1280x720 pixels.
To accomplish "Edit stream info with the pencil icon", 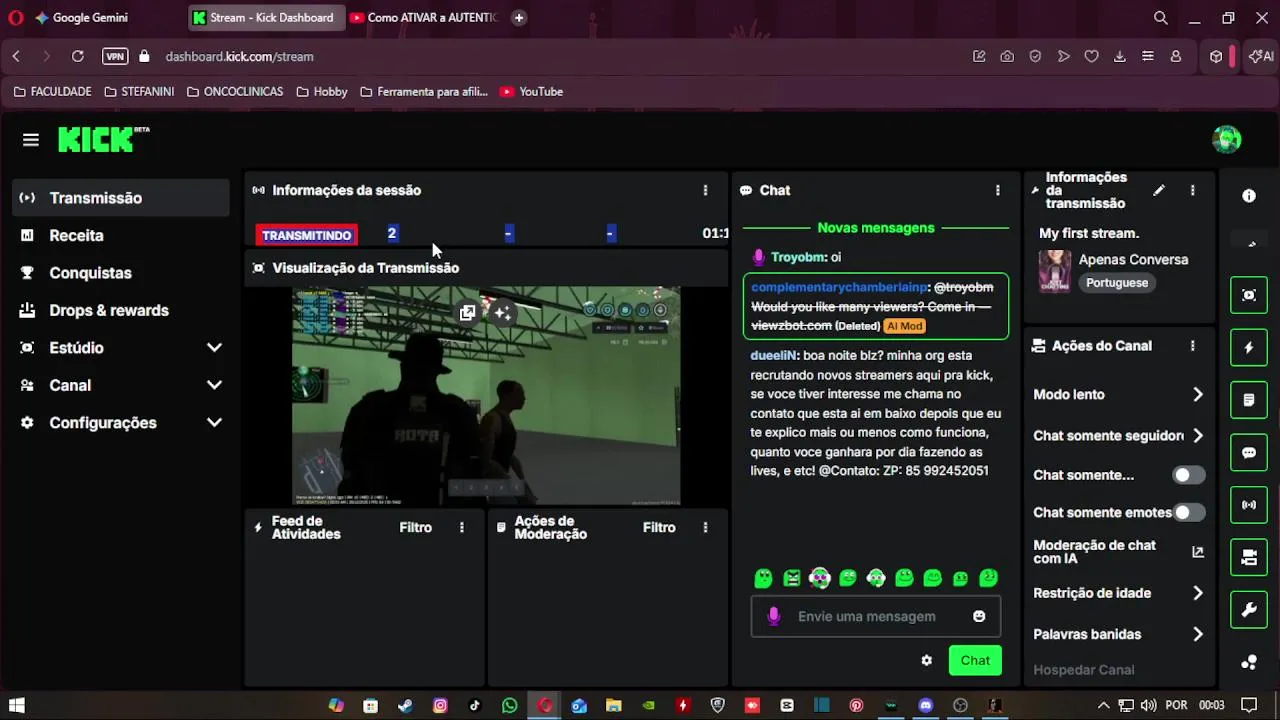I will pyautogui.click(x=1159, y=190).
